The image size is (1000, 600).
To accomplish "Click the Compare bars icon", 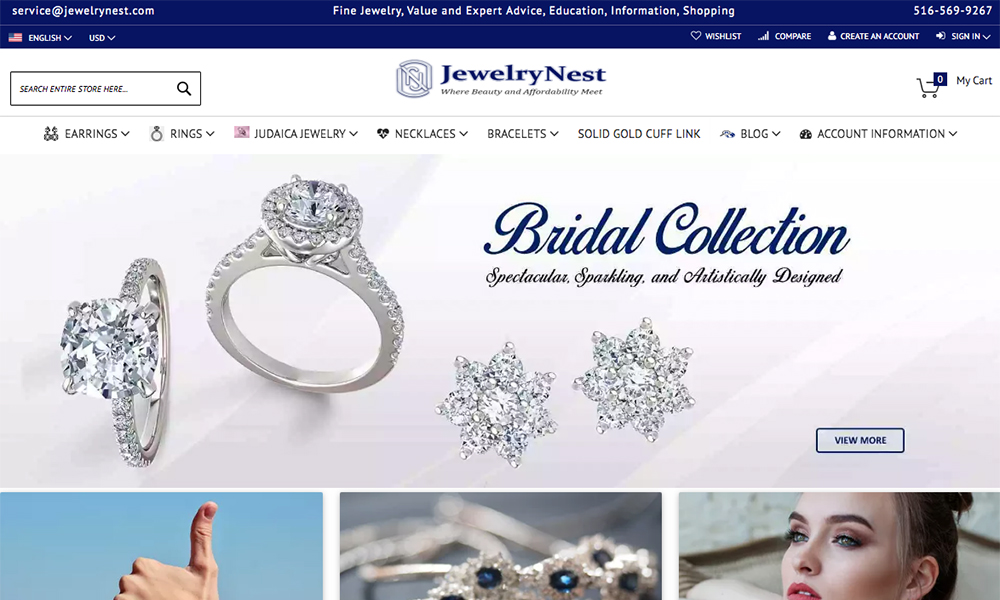I will (x=763, y=36).
